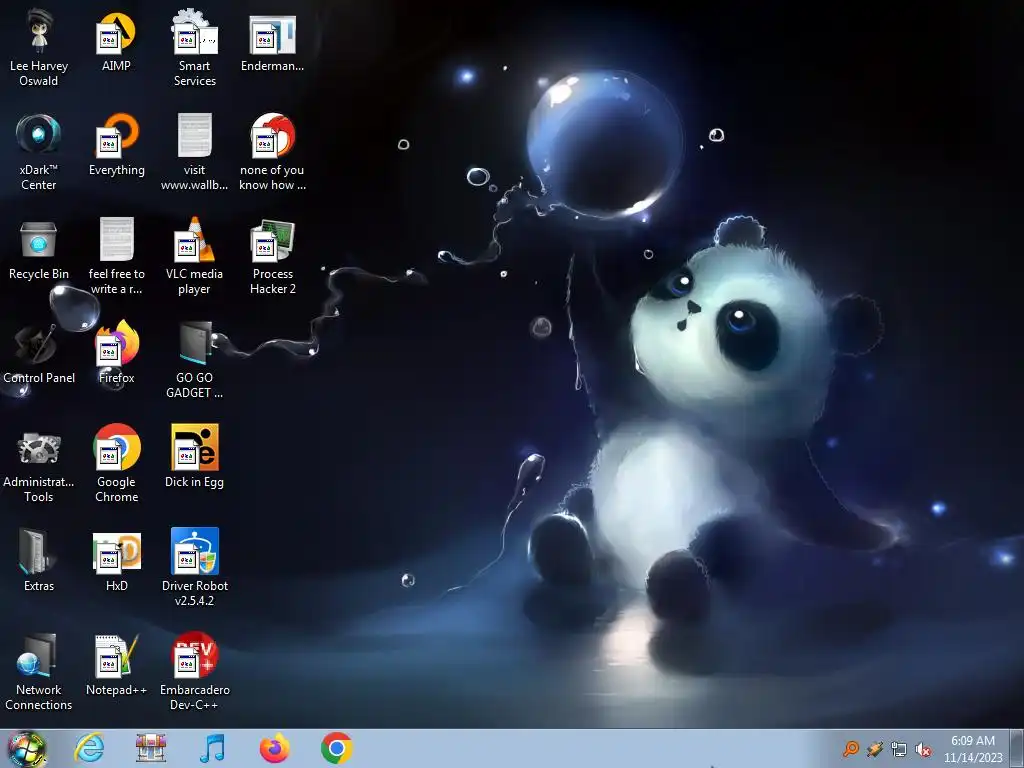The height and width of the screenshot is (768, 1024).
Task: Launch Firefox from the taskbar
Action: pos(274,748)
